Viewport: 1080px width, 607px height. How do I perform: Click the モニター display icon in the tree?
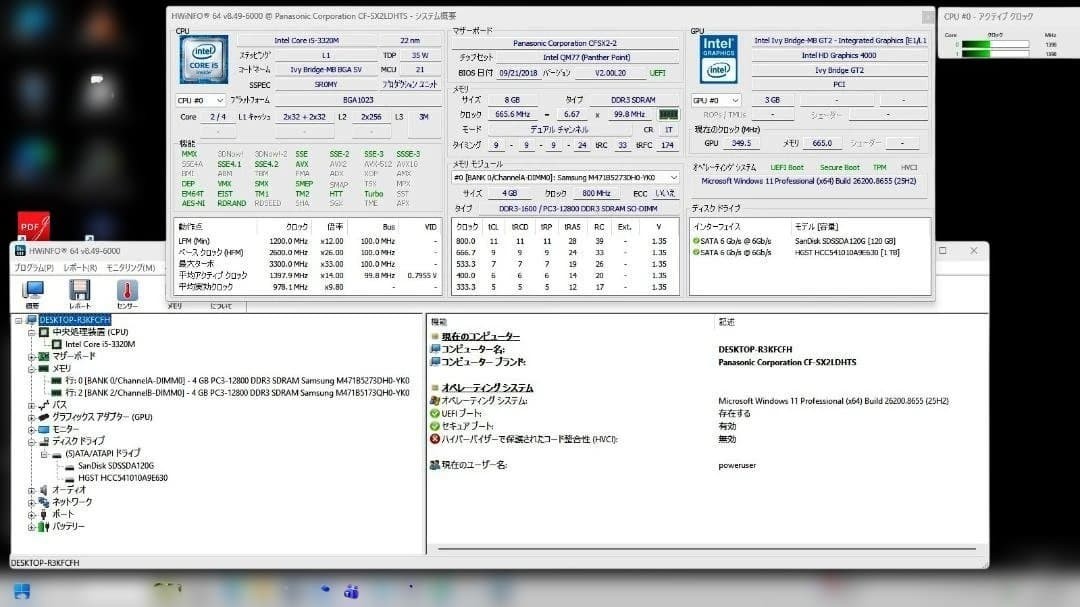pos(43,429)
